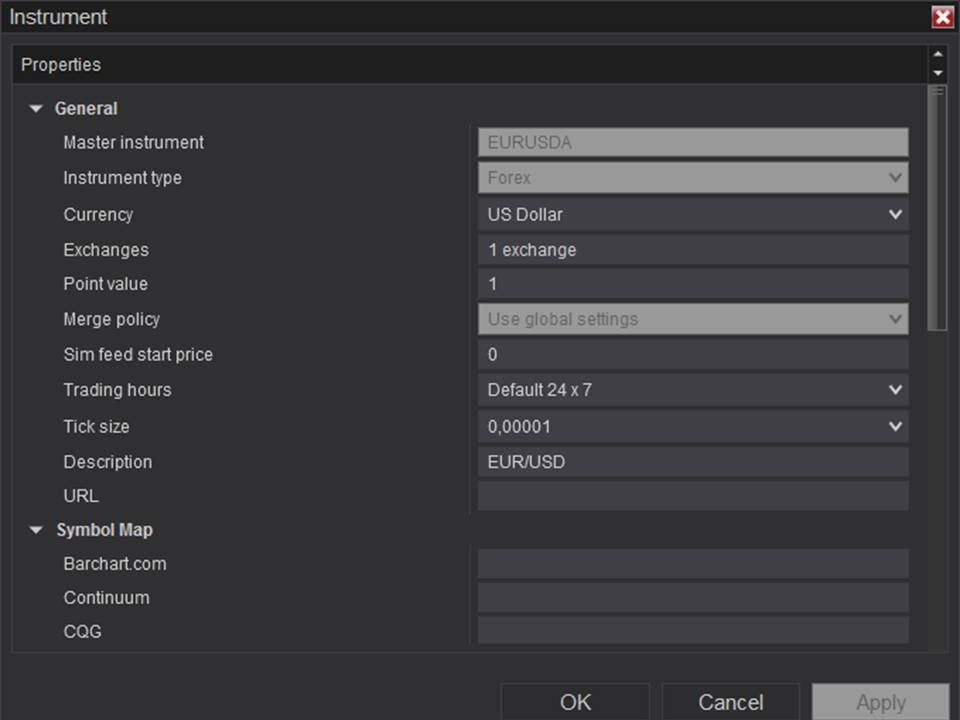Image resolution: width=960 pixels, height=720 pixels.
Task: Click the Cancel button
Action: tap(730, 702)
